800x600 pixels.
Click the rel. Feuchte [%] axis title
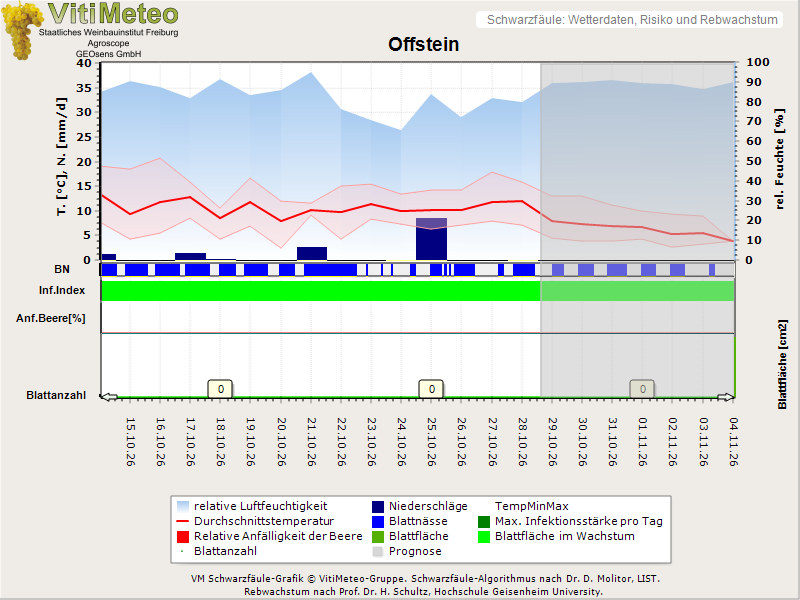pos(779,159)
